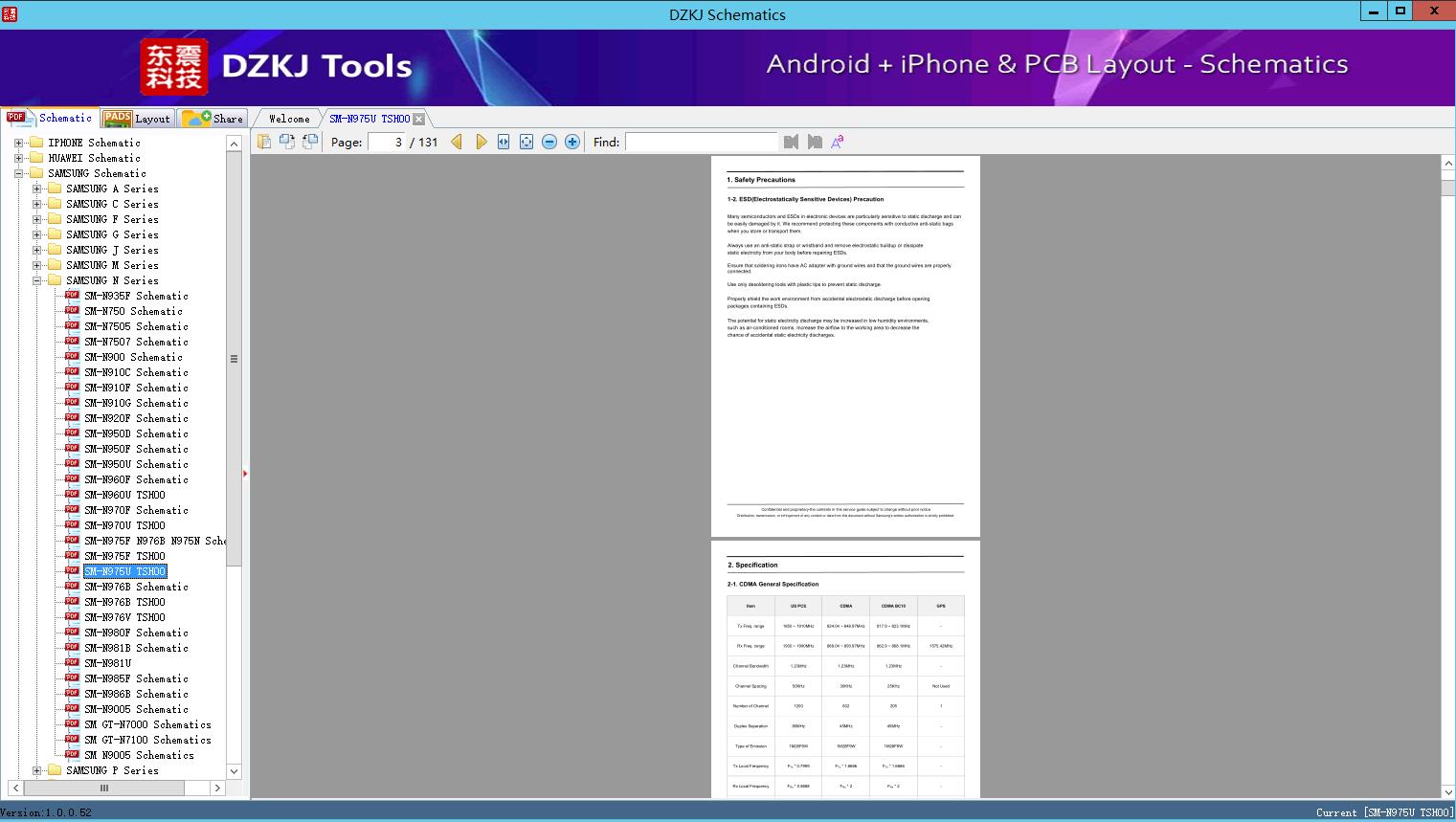Collapse the SAMSUNG N Series folder
Image resolution: width=1456 pixels, height=822 pixels.
[36, 280]
